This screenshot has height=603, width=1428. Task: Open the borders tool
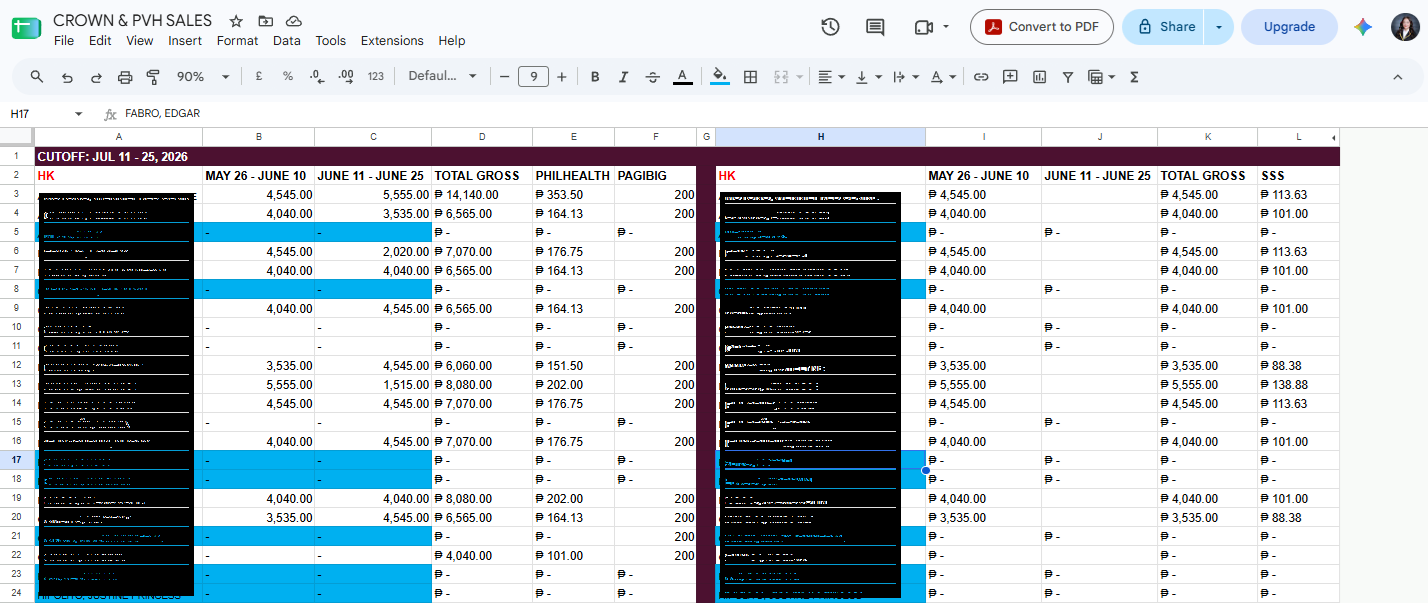point(750,77)
